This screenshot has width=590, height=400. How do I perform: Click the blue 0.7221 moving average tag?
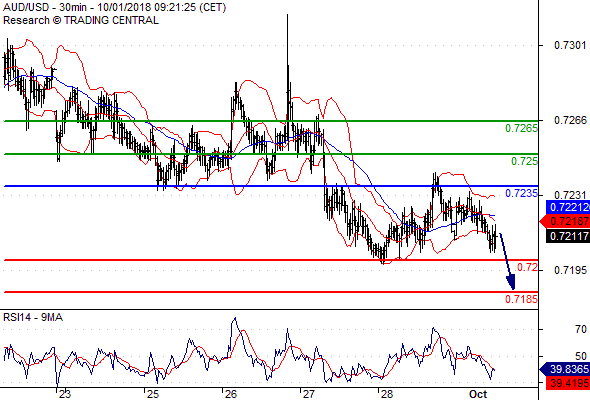point(568,207)
